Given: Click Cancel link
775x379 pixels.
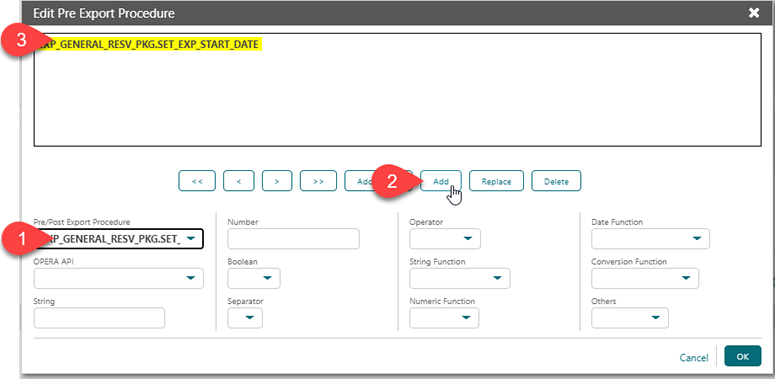Looking at the screenshot, I should [694, 357].
